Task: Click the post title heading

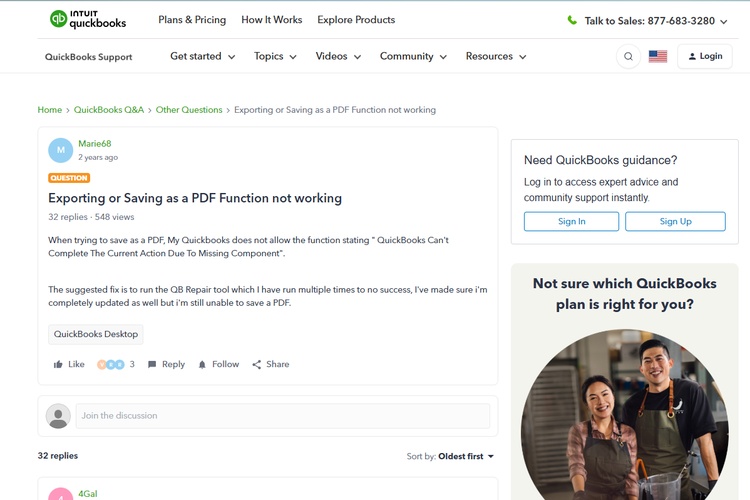Action: coord(195,198)
